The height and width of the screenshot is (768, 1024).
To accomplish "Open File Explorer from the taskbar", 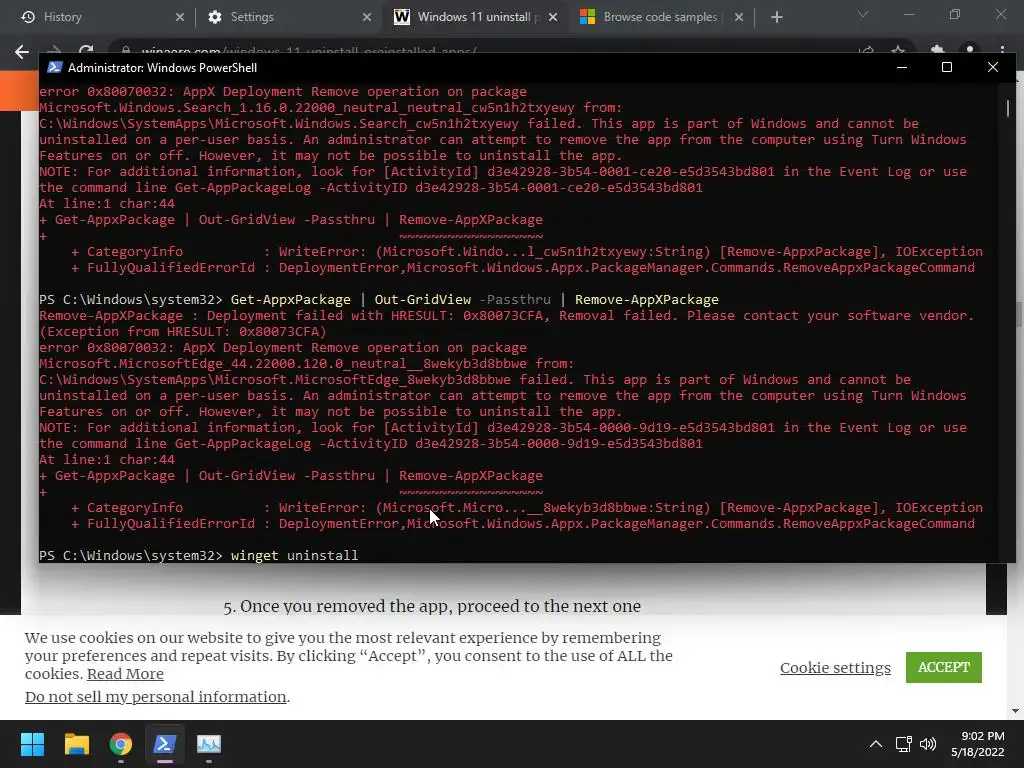I will [76, 744].
